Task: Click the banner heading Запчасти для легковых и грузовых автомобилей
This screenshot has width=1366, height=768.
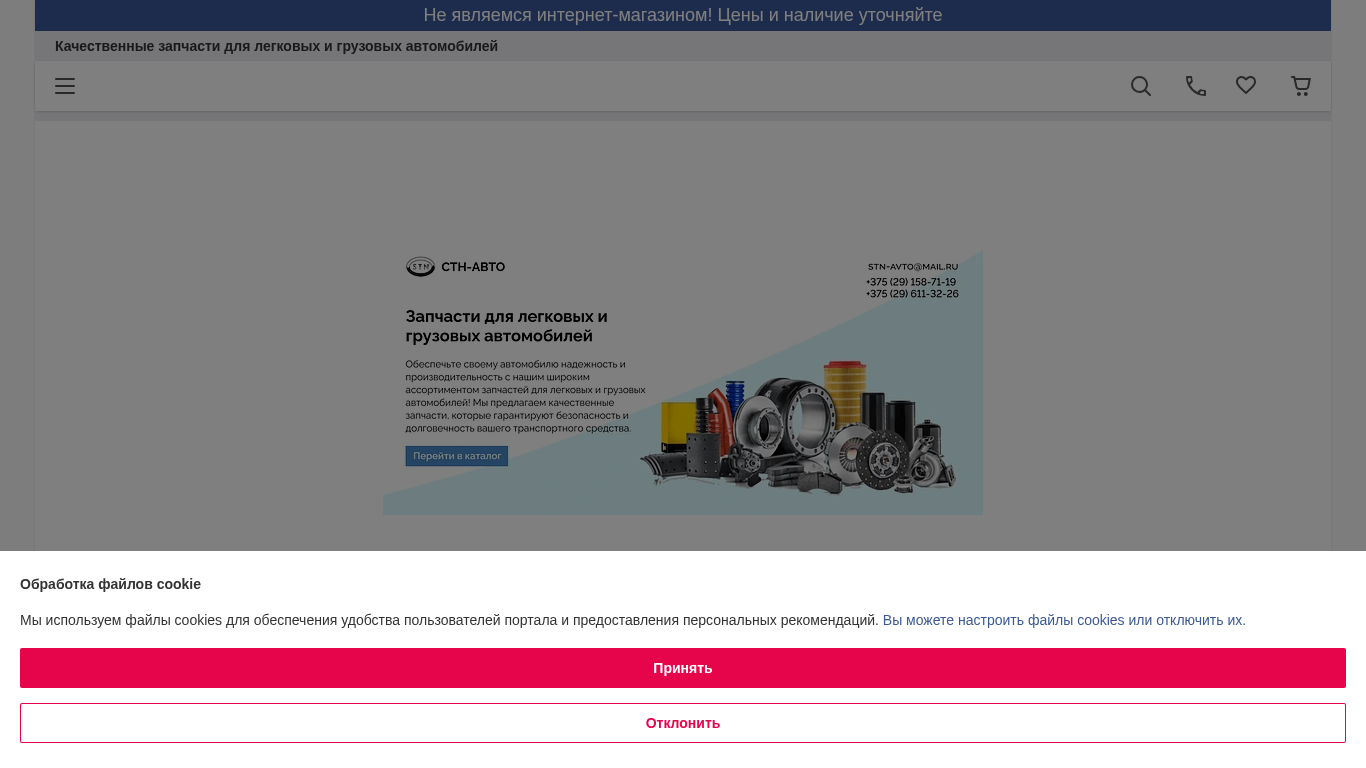Action: 506,326
